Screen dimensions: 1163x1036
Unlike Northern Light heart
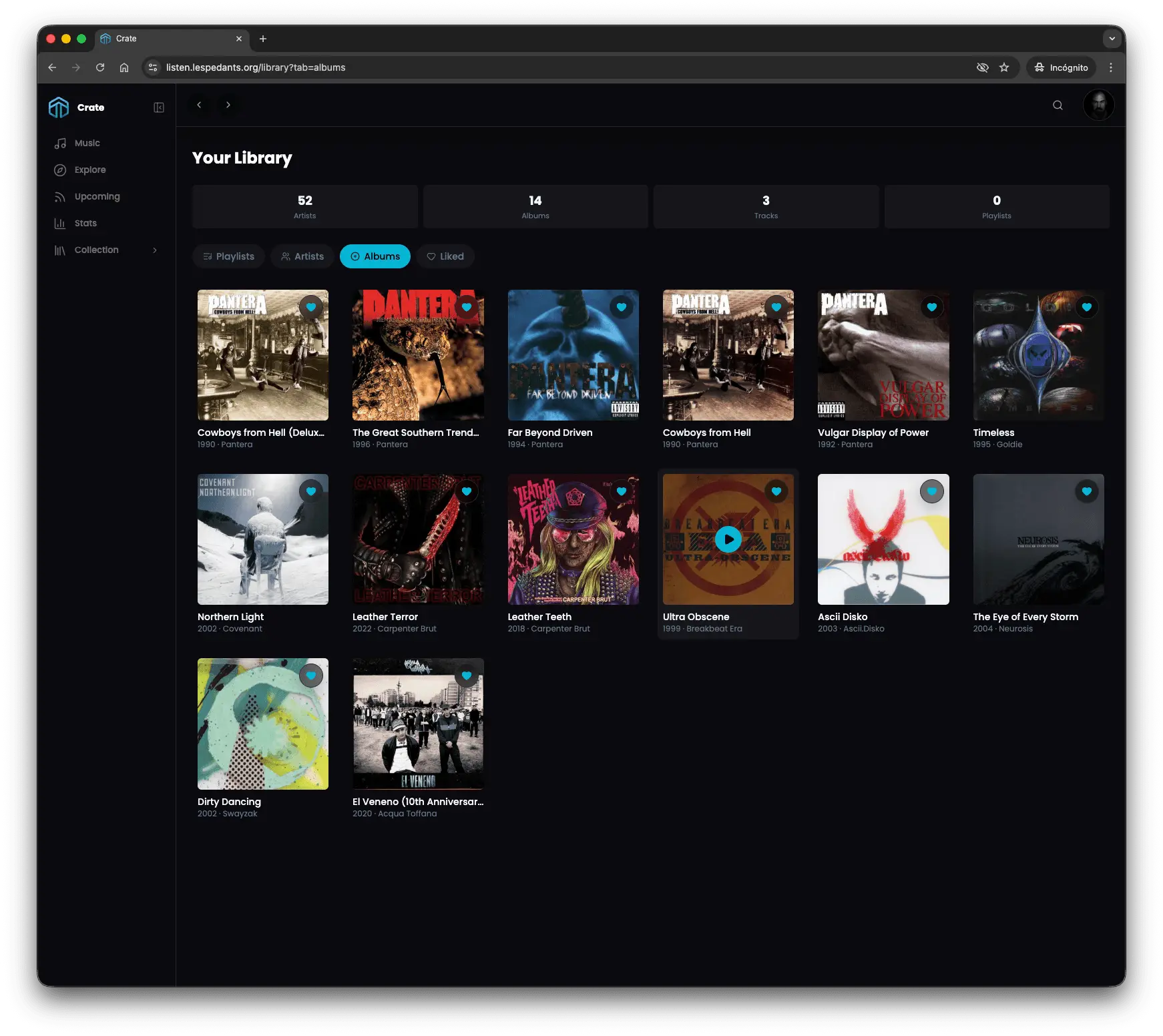(x=311, y=491)
